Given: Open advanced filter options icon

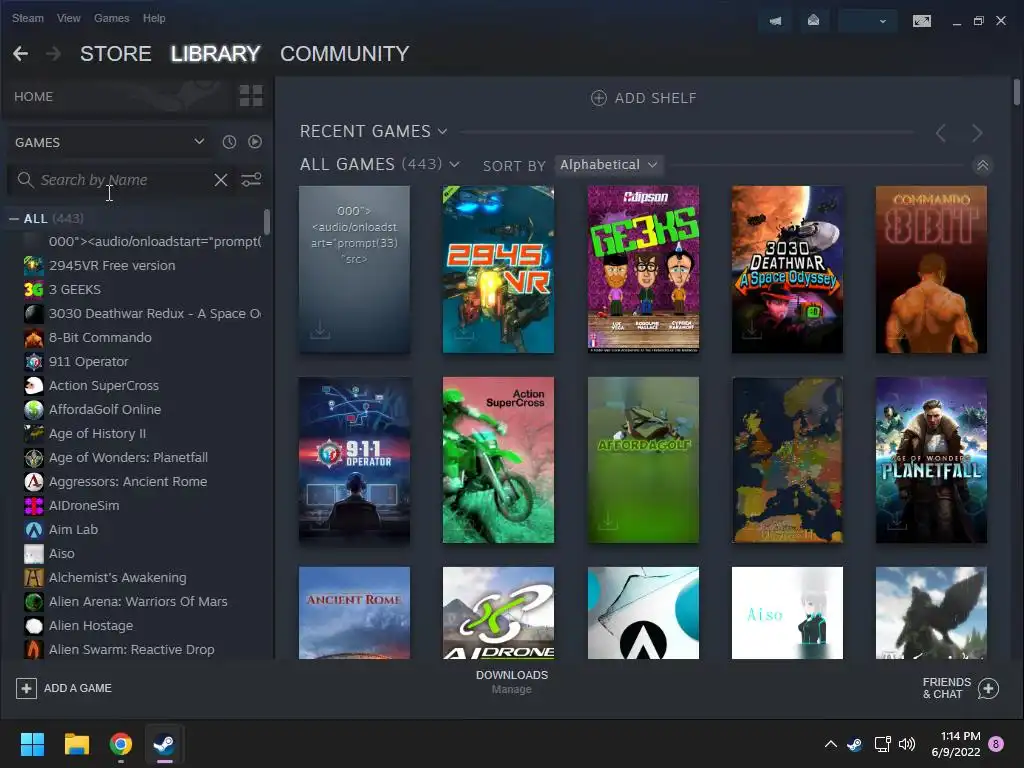Looking at the screenshot, I should 251,180.
